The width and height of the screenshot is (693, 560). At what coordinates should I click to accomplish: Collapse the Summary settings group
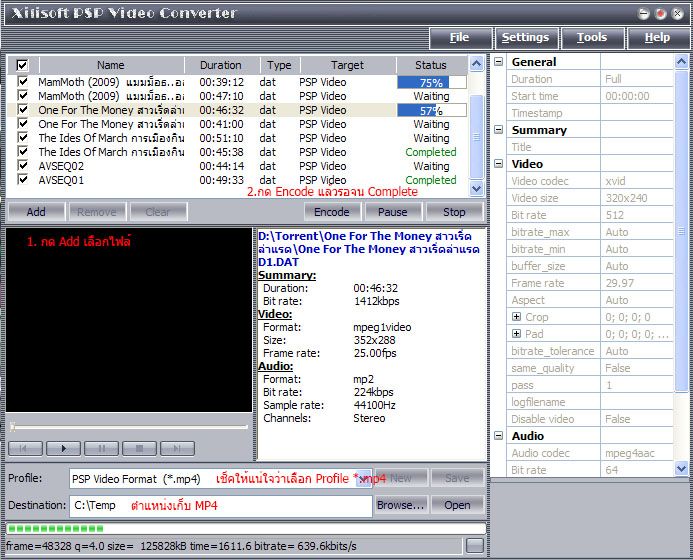point(499,130)
